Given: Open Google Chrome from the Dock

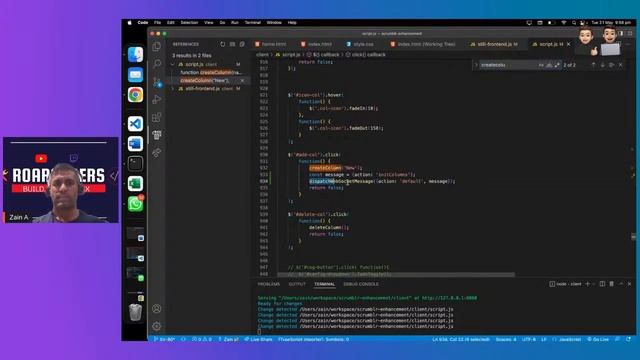Looking at the screenshot, I should point(135,95).
